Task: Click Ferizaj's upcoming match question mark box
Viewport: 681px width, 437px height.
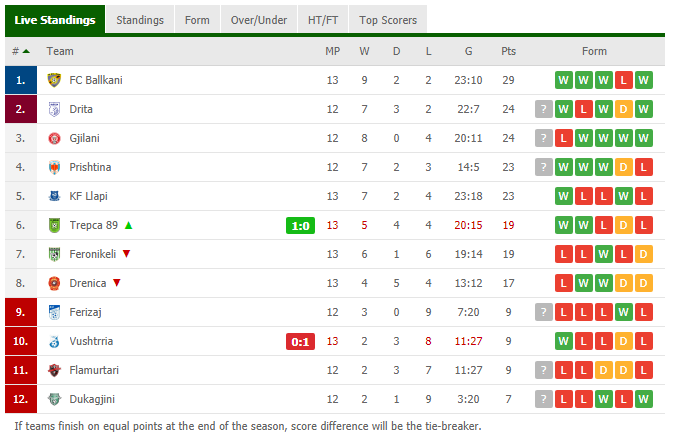Action: point(543,312)
